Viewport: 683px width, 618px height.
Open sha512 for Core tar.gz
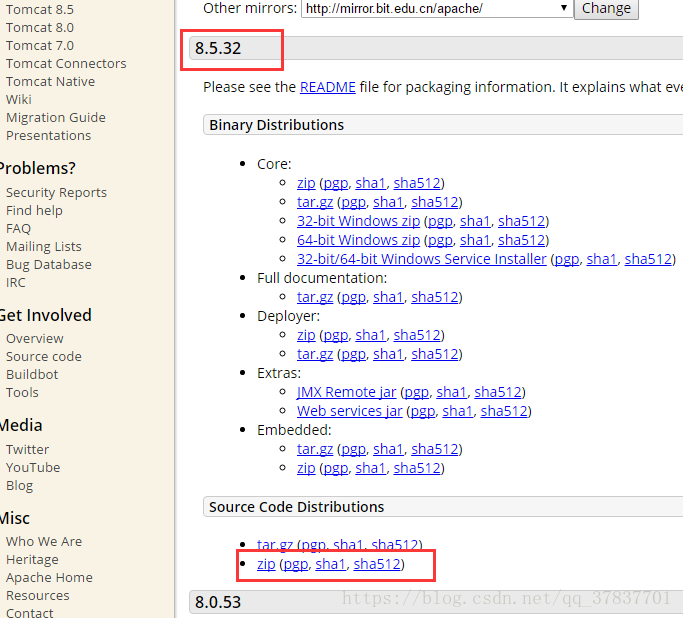point(435,203)
